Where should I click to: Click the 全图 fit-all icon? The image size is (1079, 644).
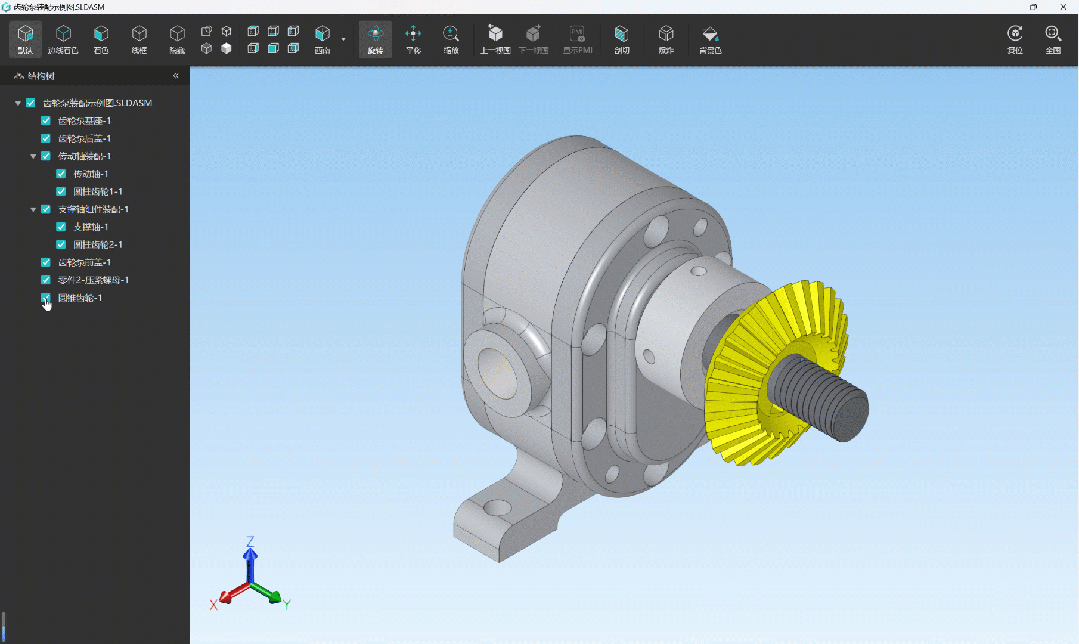click(1053, 38)
